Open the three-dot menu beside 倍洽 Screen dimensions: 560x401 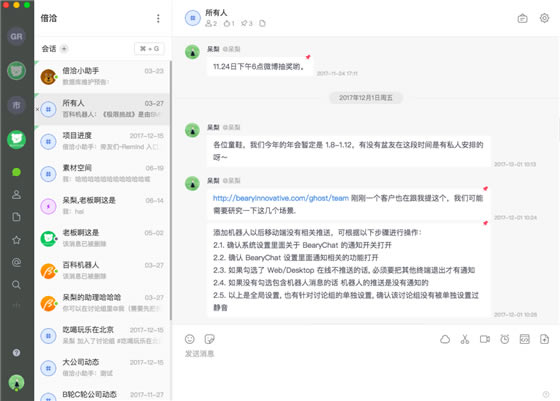coord(158,18)
